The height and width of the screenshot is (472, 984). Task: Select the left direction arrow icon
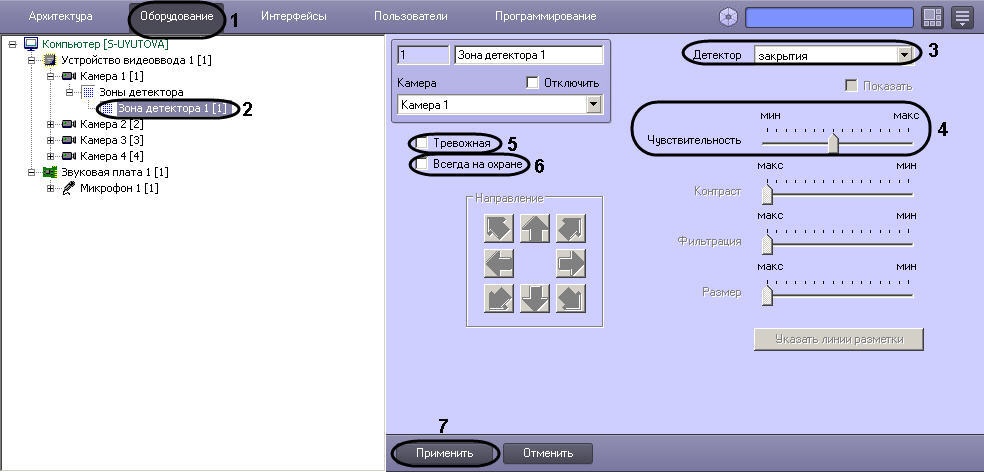tap(499, 264)
